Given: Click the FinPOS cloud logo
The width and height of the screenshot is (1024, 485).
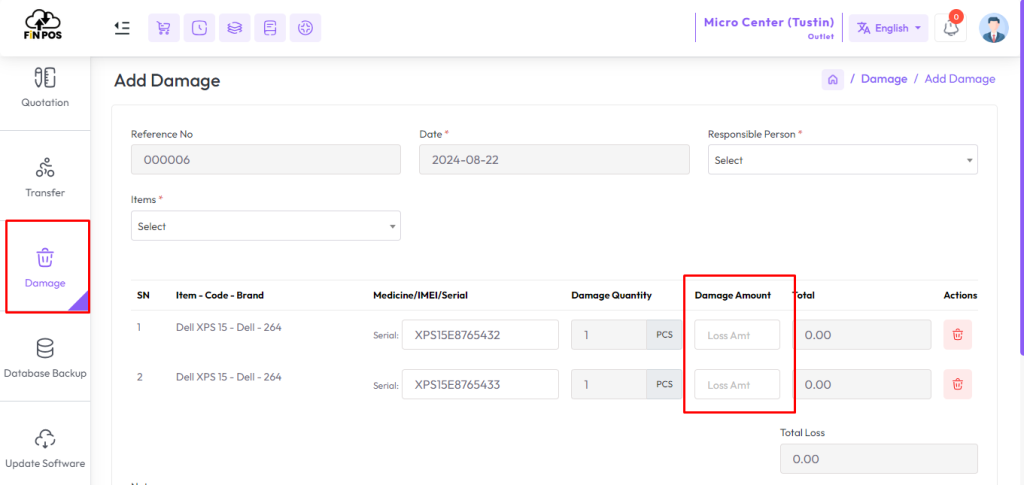Looking at the screenshot, I should tap(44, 25).
